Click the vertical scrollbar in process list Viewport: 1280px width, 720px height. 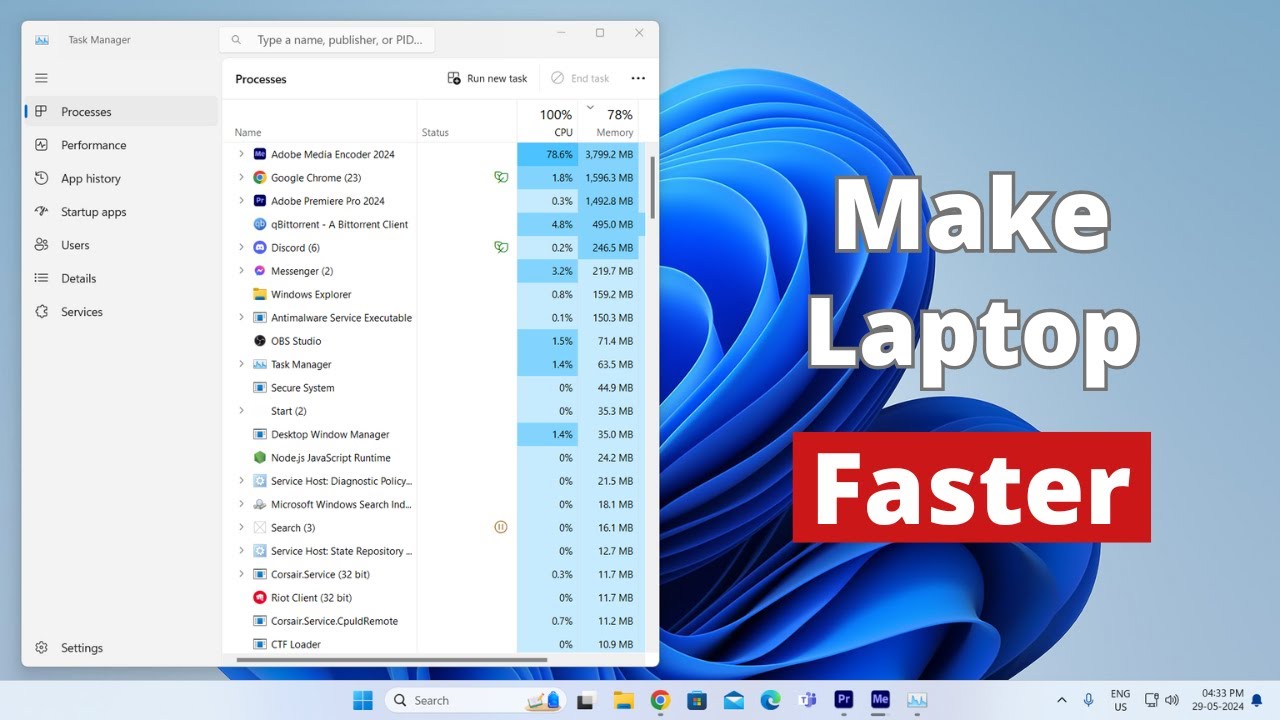click(653, 188)
